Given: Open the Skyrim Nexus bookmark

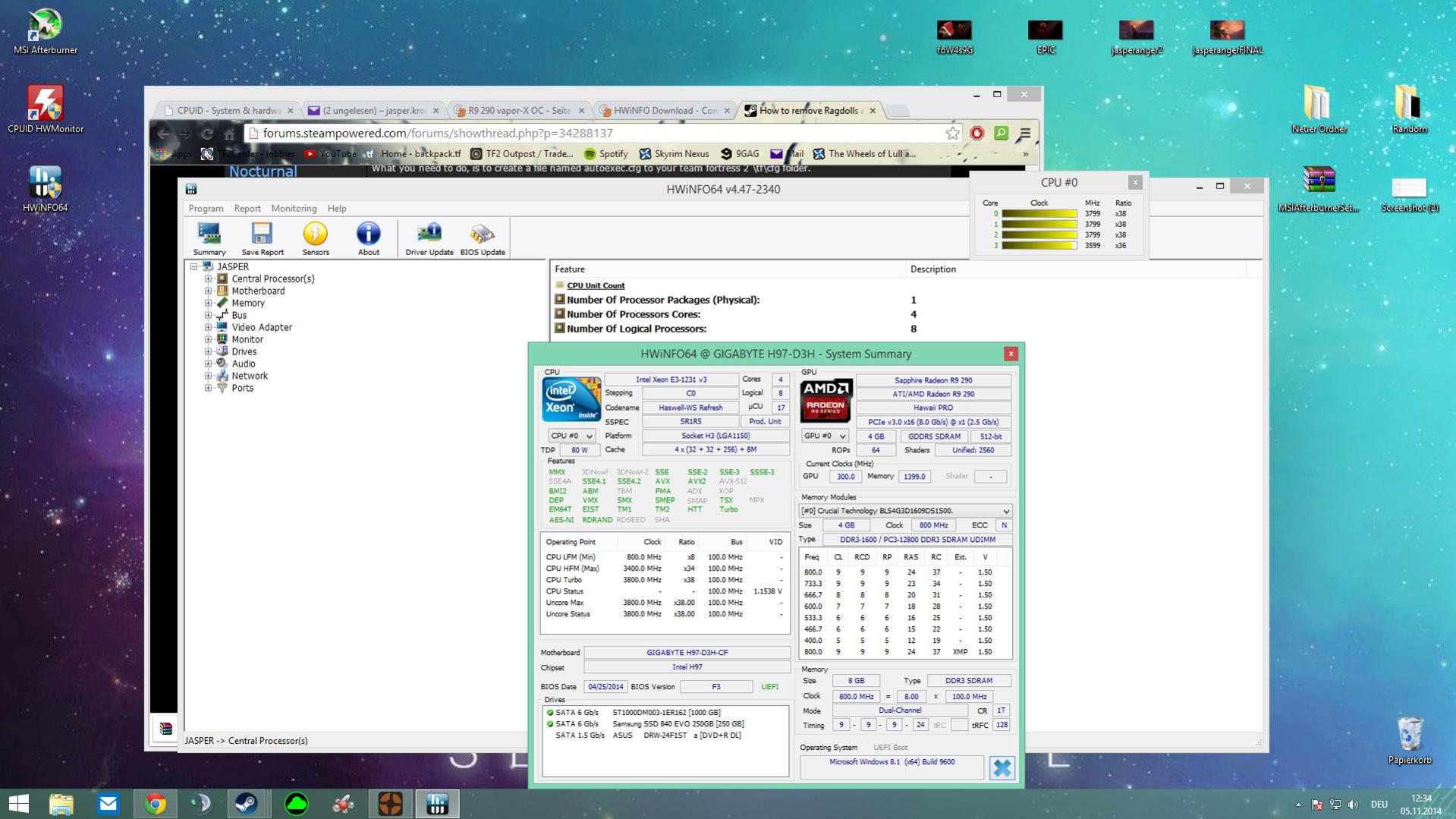Looking at the screenshot, I should coord(675,154).
